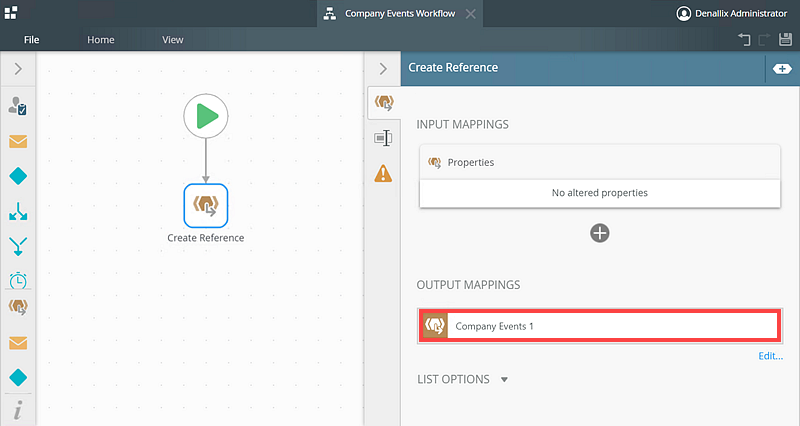This screenshot has width=800, height=426.
Task: Click the Edit... link
Action: (770, 356)
